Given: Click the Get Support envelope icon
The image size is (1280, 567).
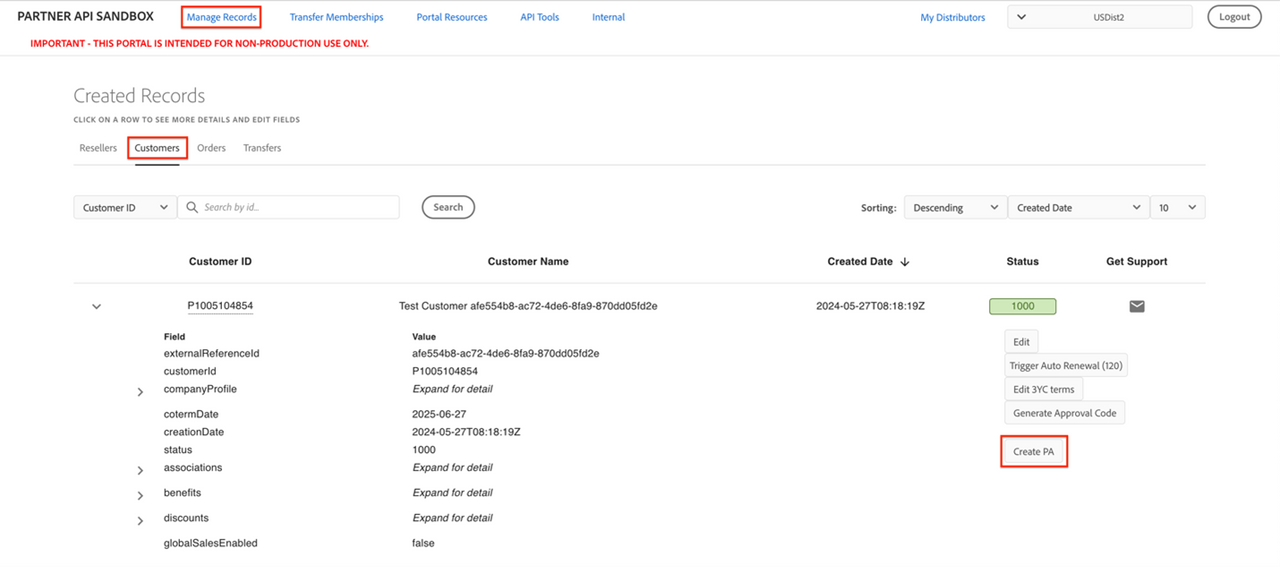Looking at the screenshot, I should click(x=1136, y=306).
